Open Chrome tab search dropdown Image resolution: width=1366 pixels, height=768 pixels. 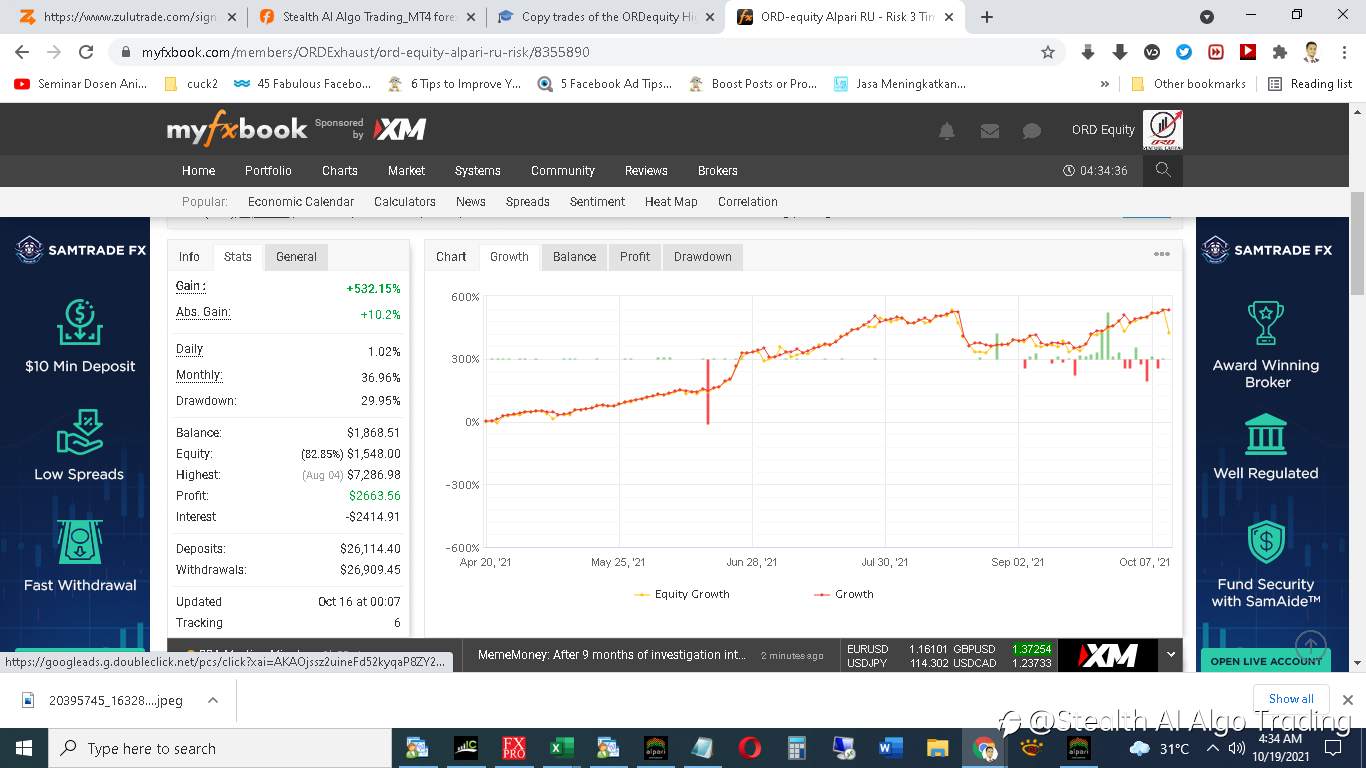1207,17
